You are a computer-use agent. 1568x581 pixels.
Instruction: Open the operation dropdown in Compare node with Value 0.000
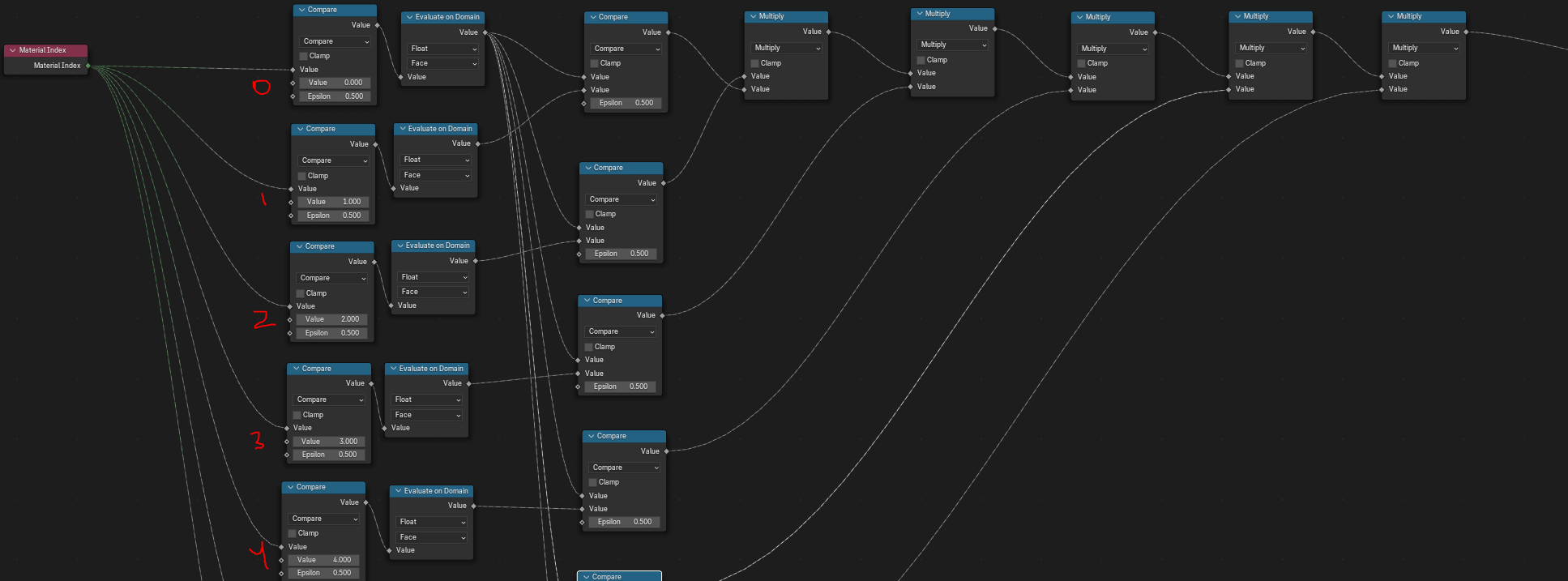point(335,41)
